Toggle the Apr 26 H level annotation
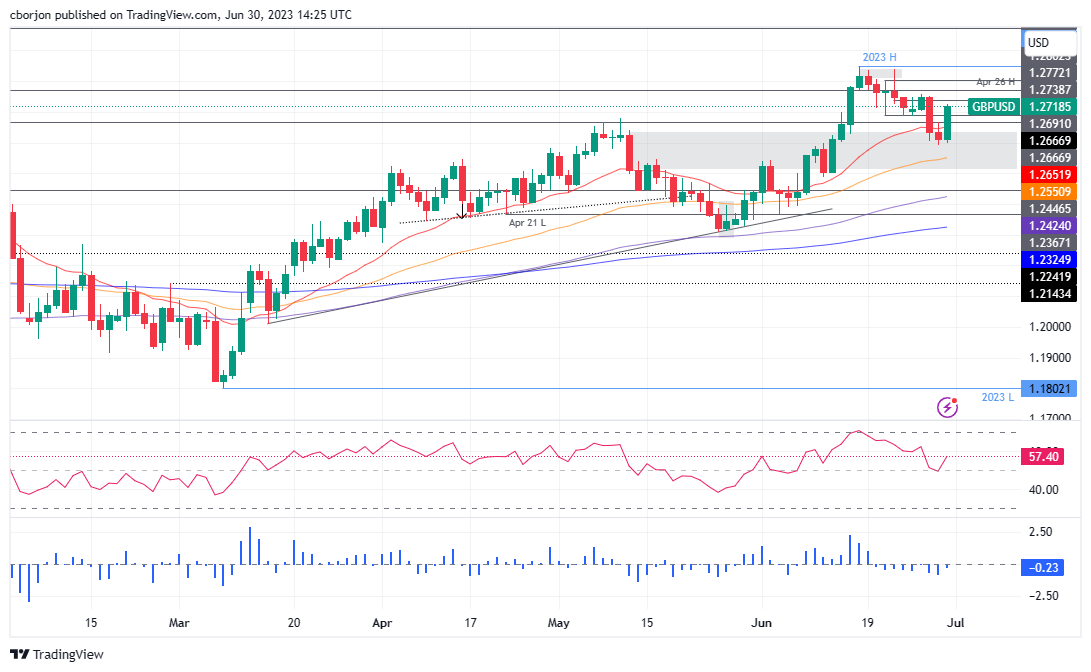 [996, 82]
